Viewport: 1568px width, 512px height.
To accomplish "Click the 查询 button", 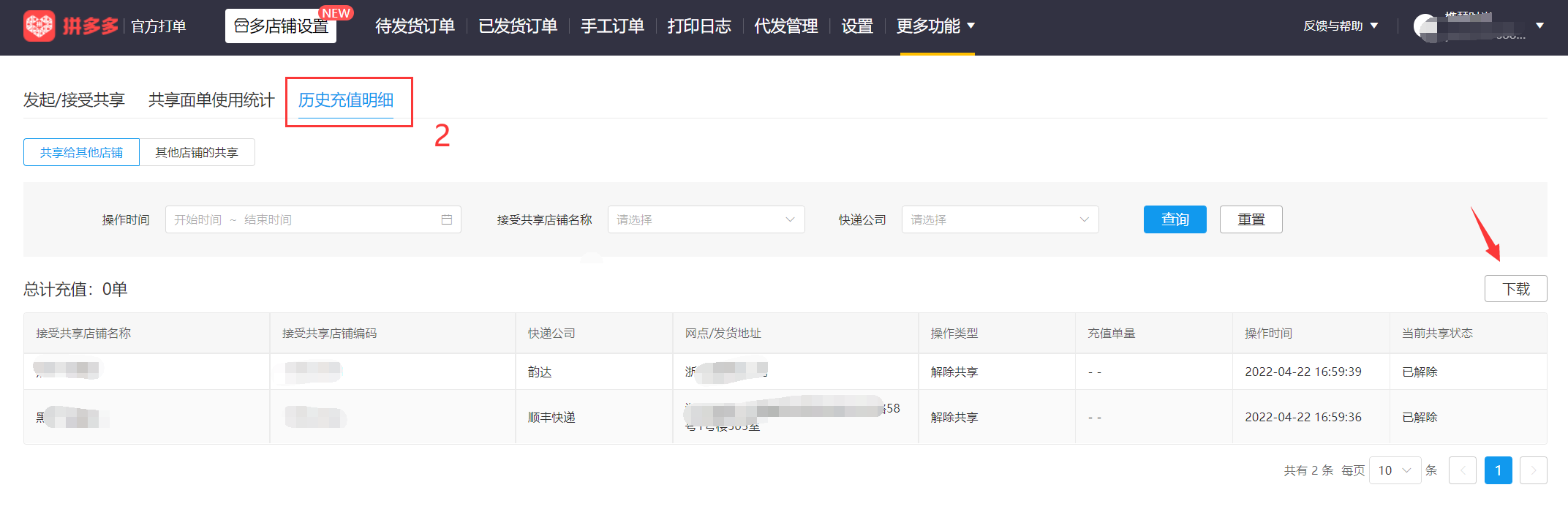I will 1175,219.
